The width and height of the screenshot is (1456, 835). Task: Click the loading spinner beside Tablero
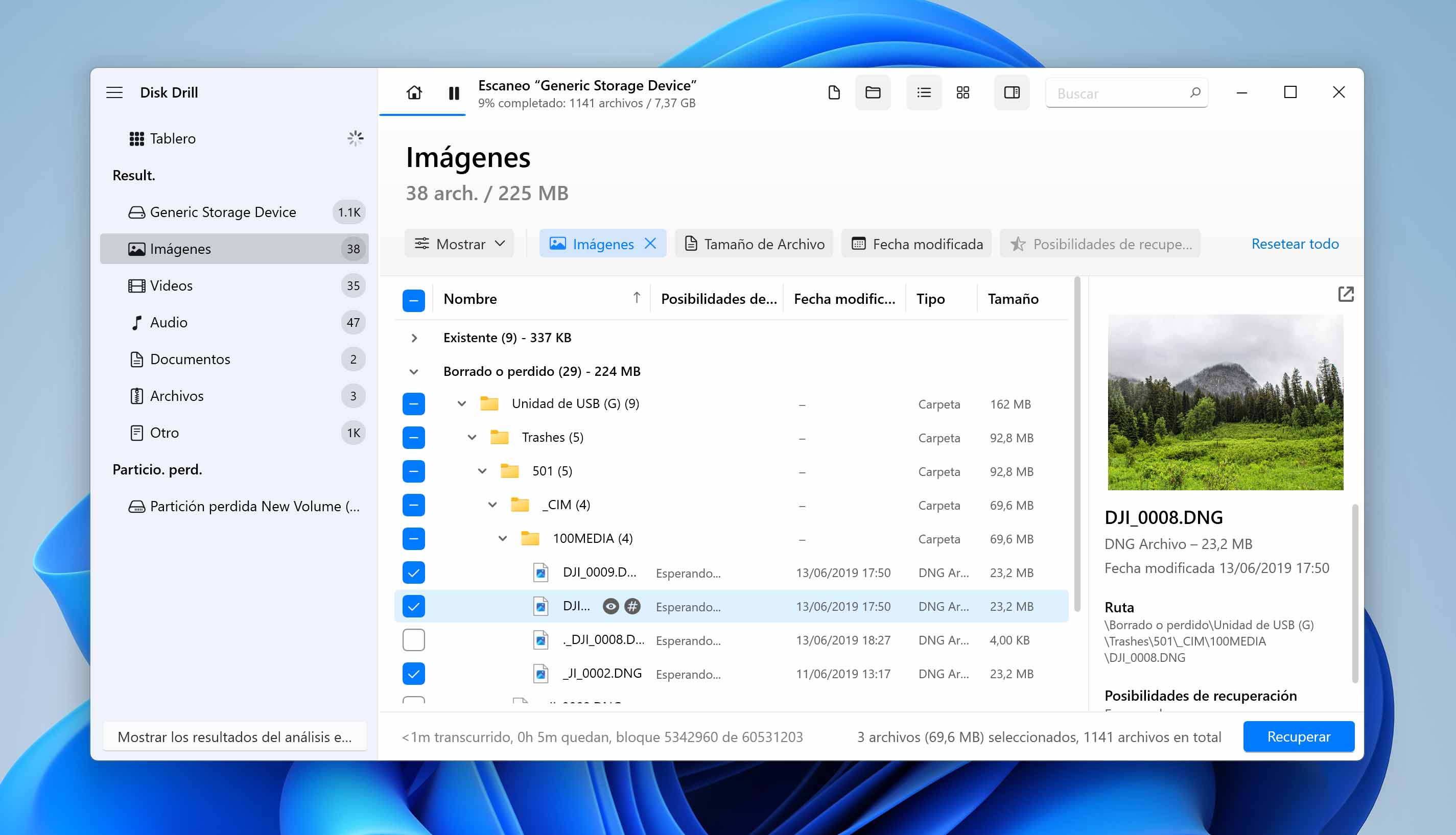(356, 138)
